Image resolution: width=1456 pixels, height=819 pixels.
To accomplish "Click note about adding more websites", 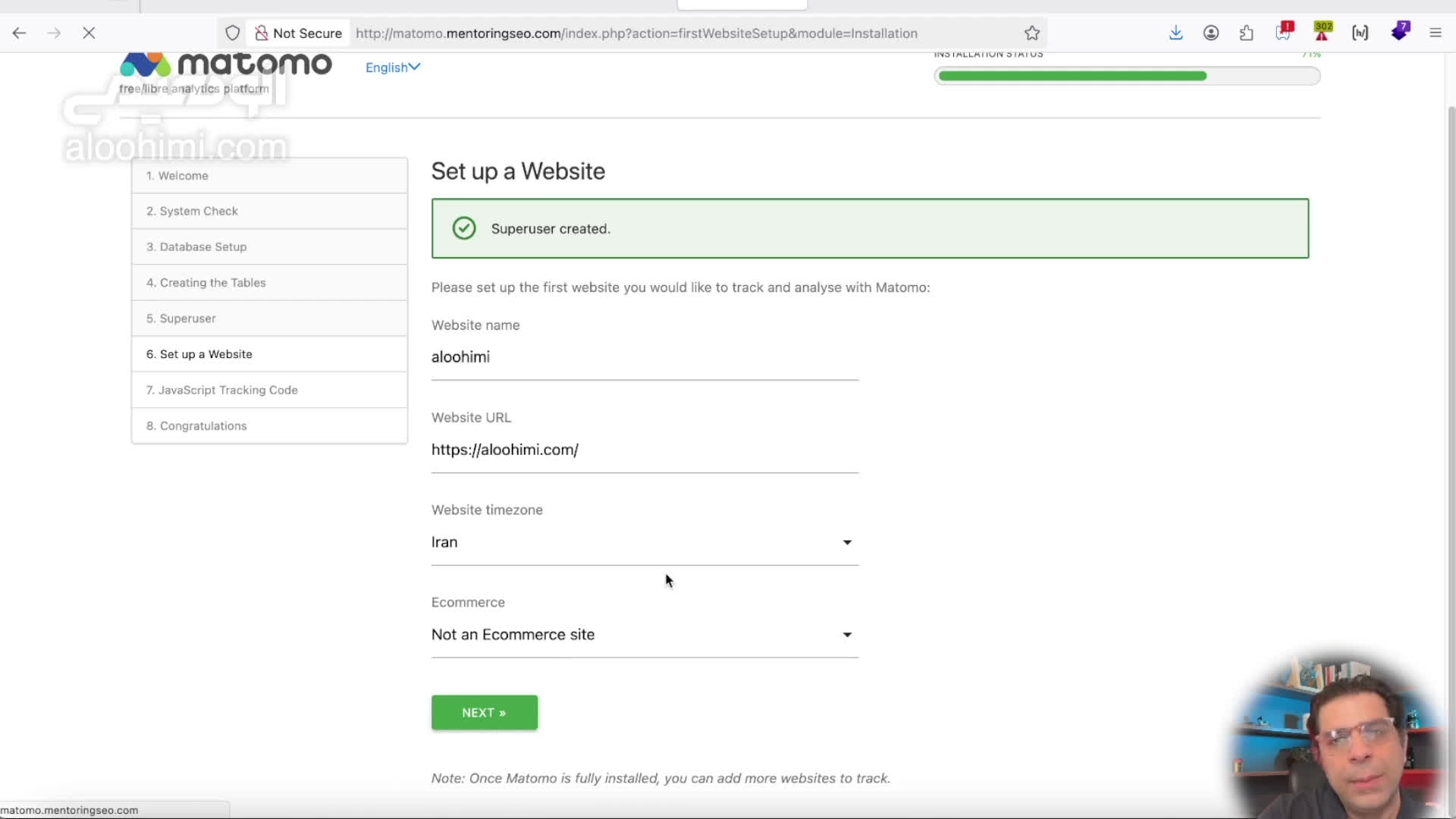I will pos(661,778).
